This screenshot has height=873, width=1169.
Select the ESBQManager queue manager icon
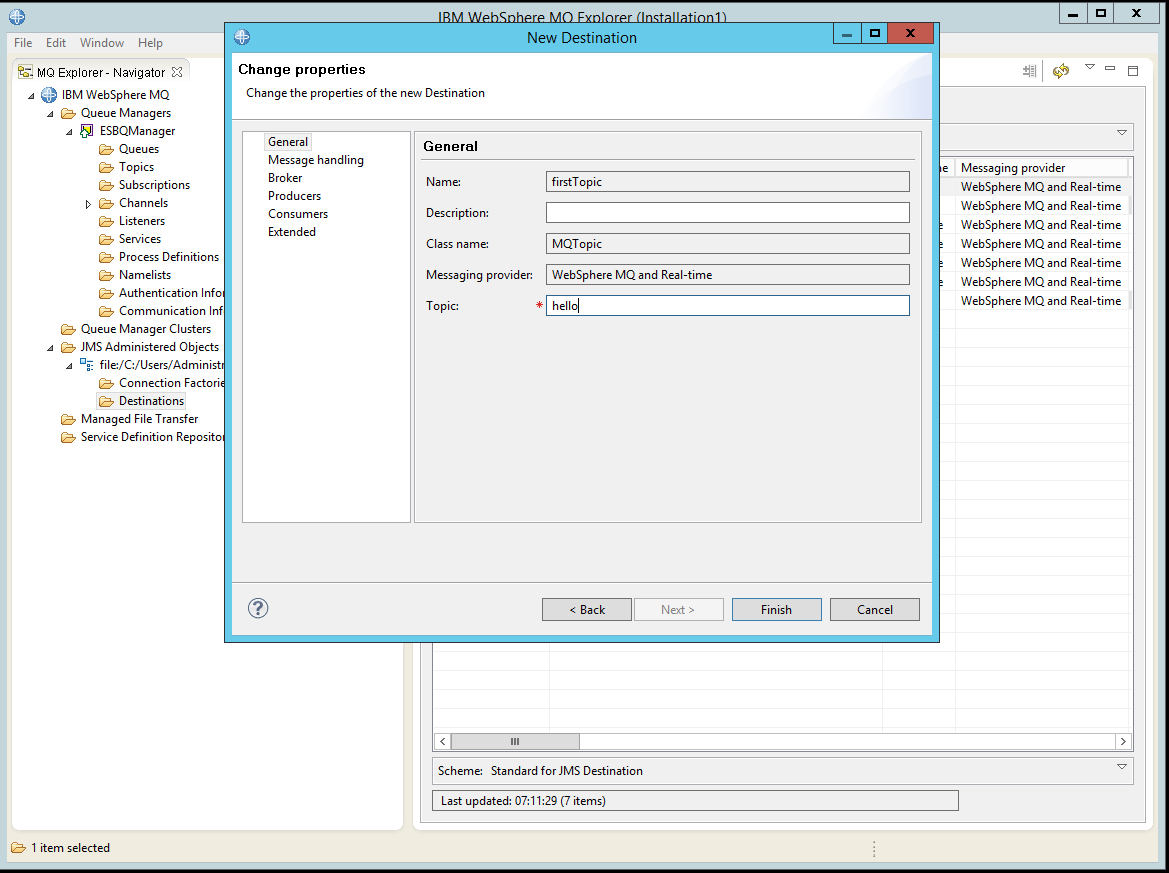tap(87, 130)
